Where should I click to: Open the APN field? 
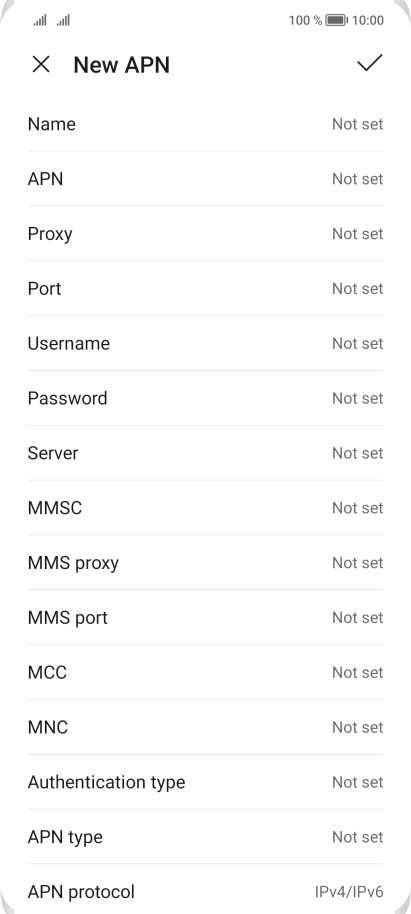(x=205, y=179)
